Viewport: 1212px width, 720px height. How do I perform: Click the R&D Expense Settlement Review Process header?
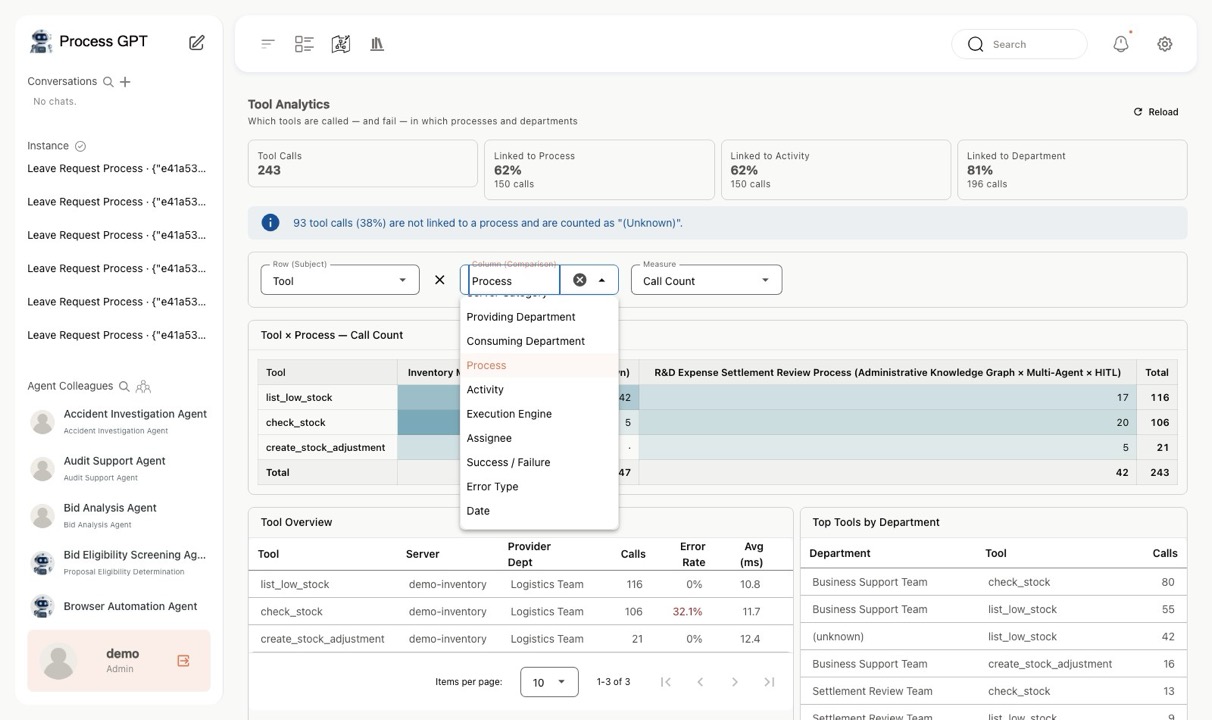tap(887, 372)
